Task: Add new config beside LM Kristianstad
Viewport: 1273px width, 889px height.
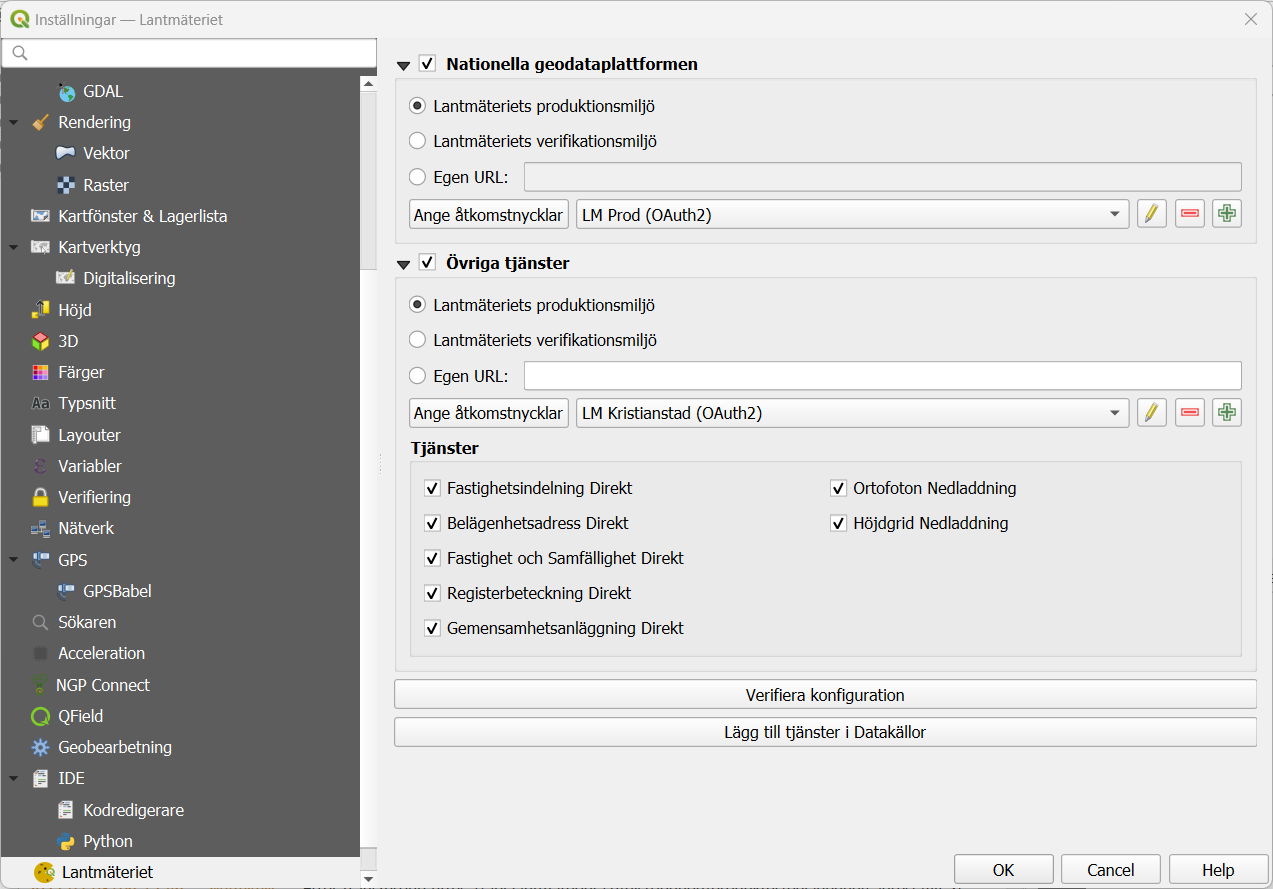Action: (x=1227, y=413)
